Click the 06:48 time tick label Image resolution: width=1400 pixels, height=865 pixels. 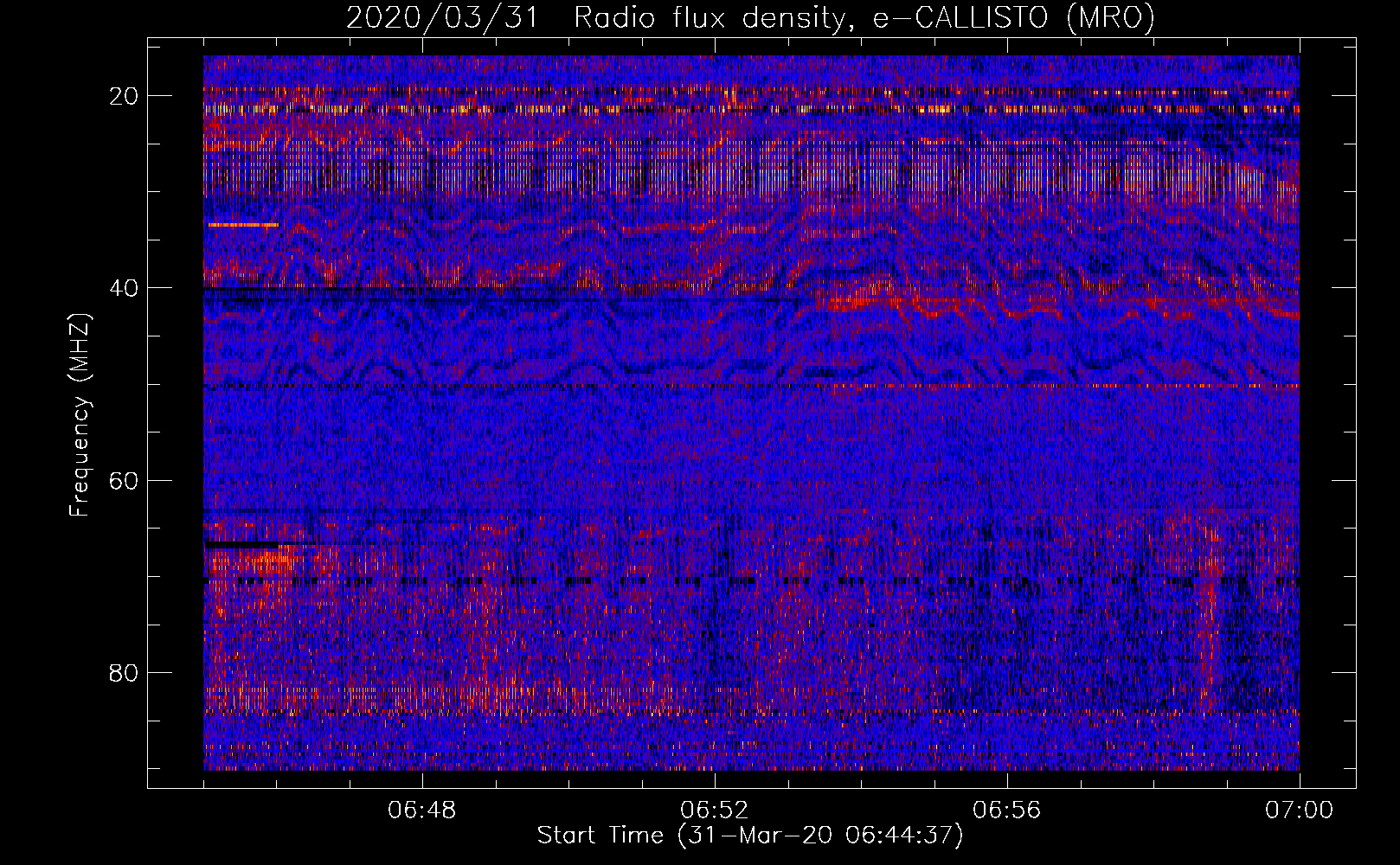tap(422, 811)
